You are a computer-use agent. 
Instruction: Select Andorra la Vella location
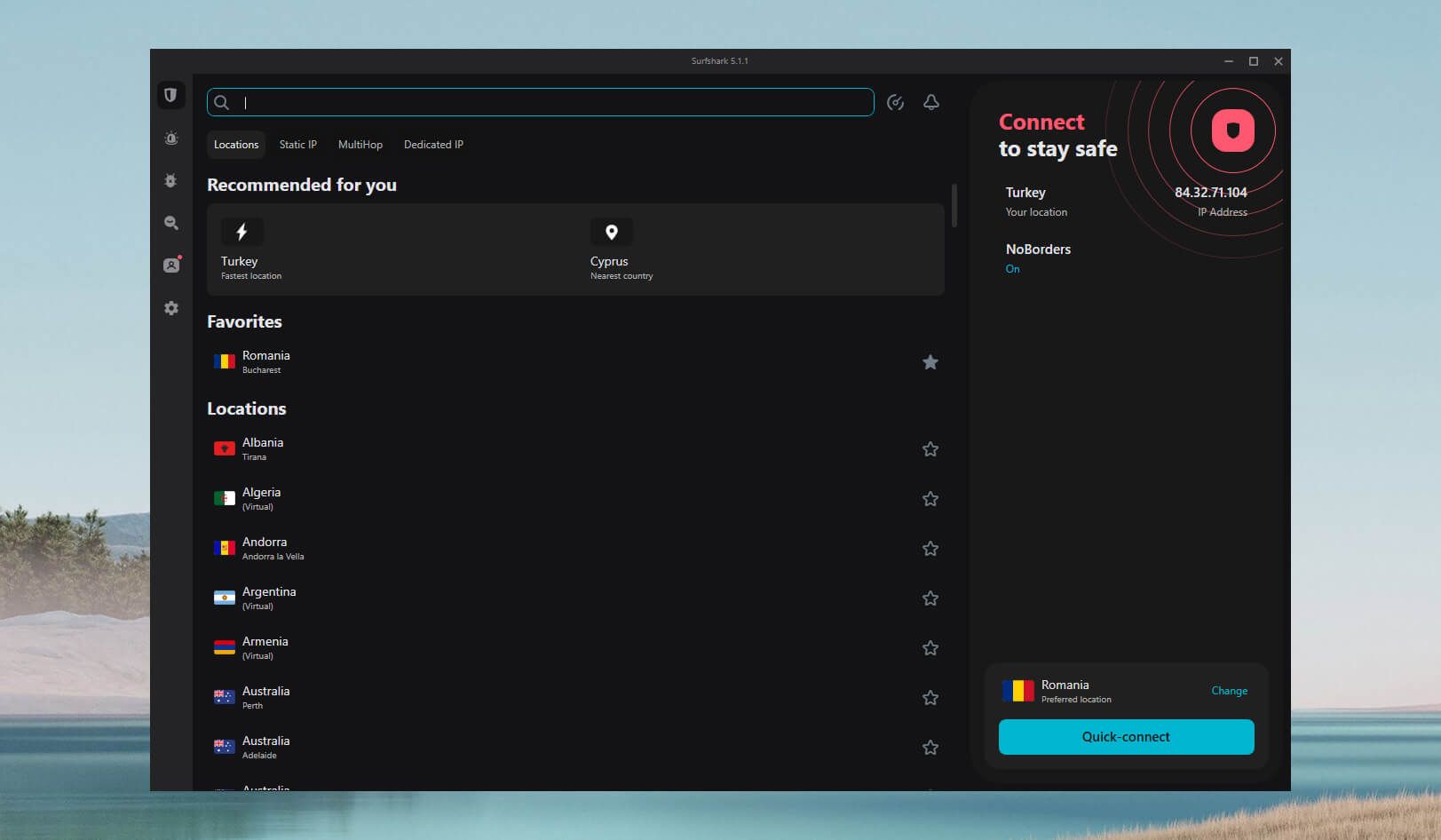pos(575,549)
